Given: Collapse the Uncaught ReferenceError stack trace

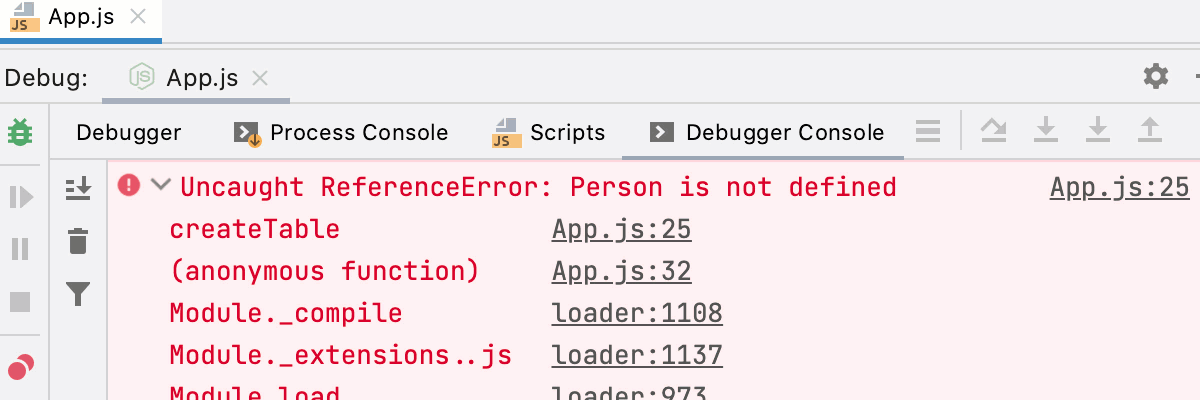Looking at the screenshot, I should point(160,186).
